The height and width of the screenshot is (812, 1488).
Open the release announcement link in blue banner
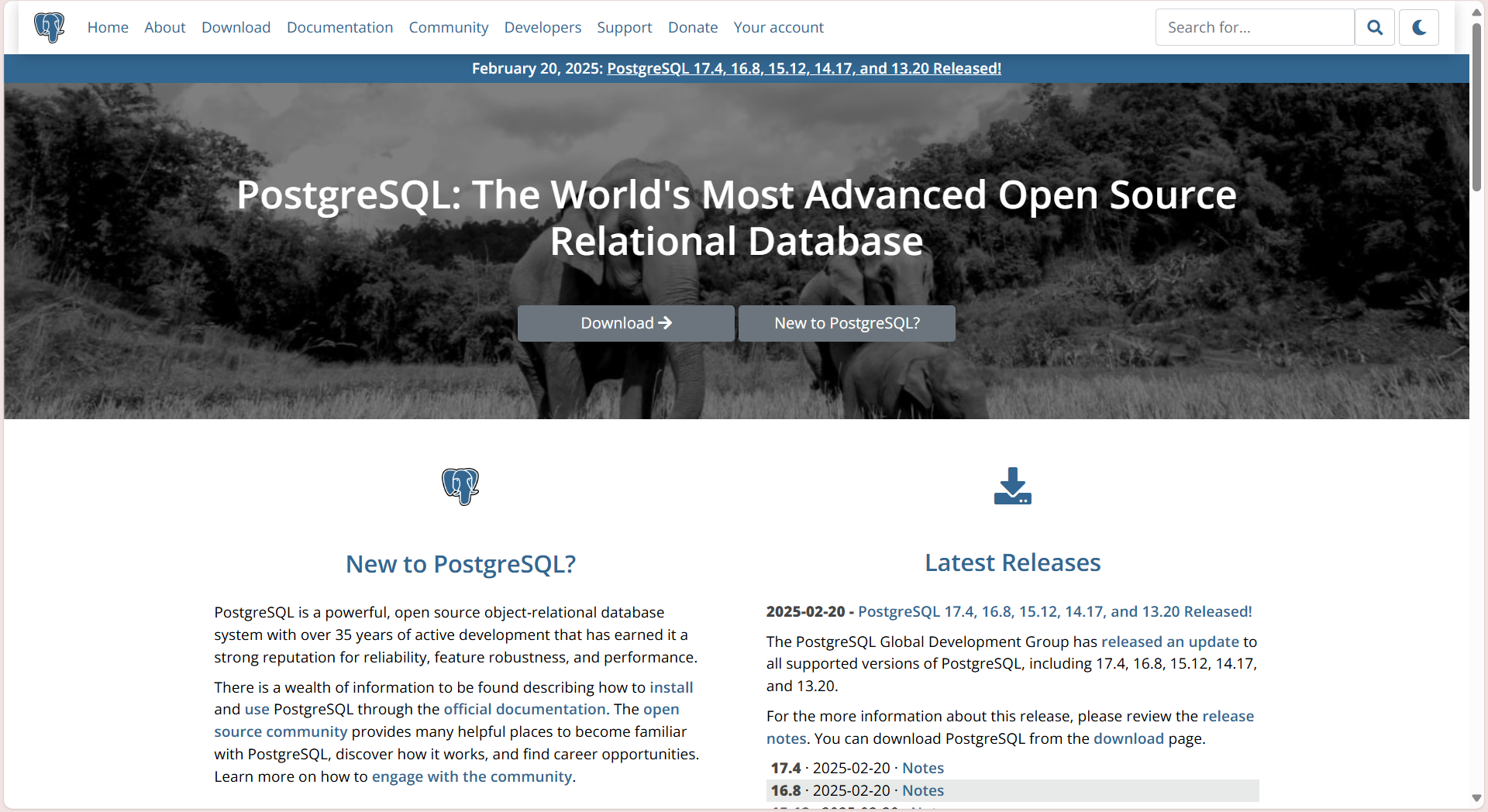pos(804,68)
